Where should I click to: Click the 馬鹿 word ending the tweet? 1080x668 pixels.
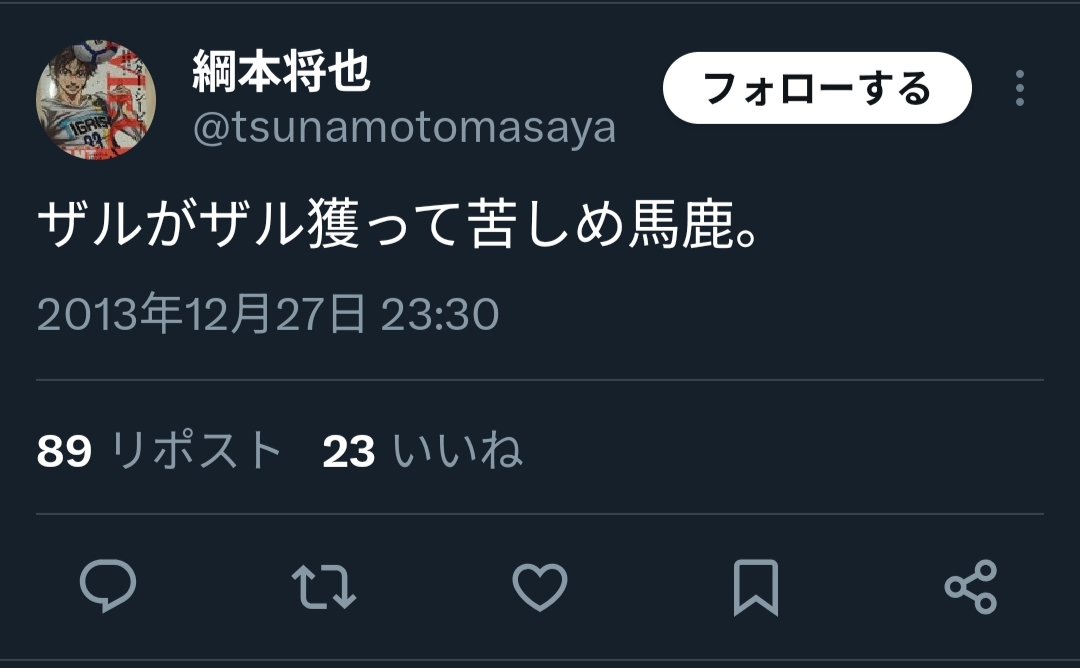[x=681, y=224]
